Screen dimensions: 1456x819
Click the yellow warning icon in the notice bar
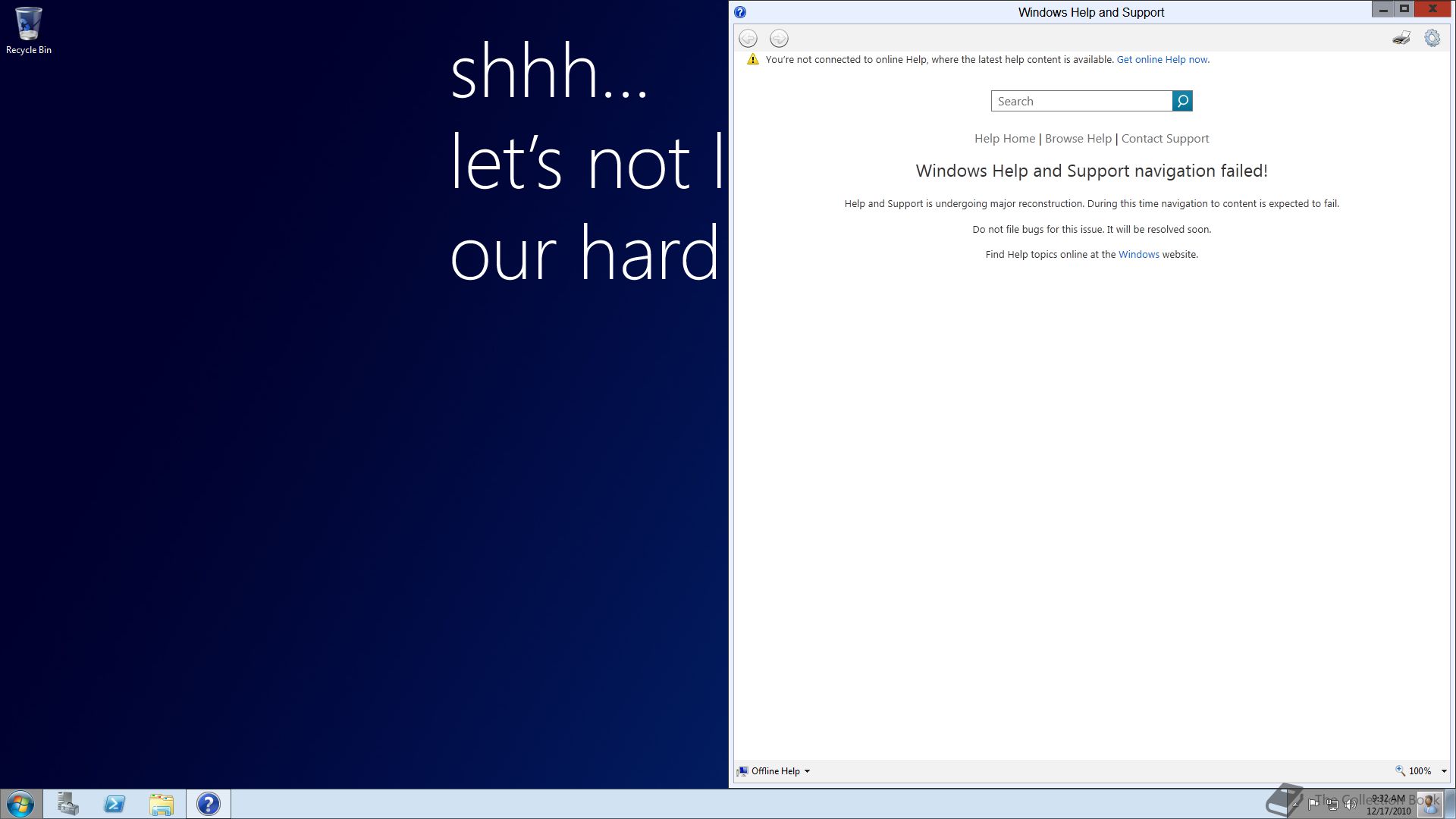click(753, 59)
